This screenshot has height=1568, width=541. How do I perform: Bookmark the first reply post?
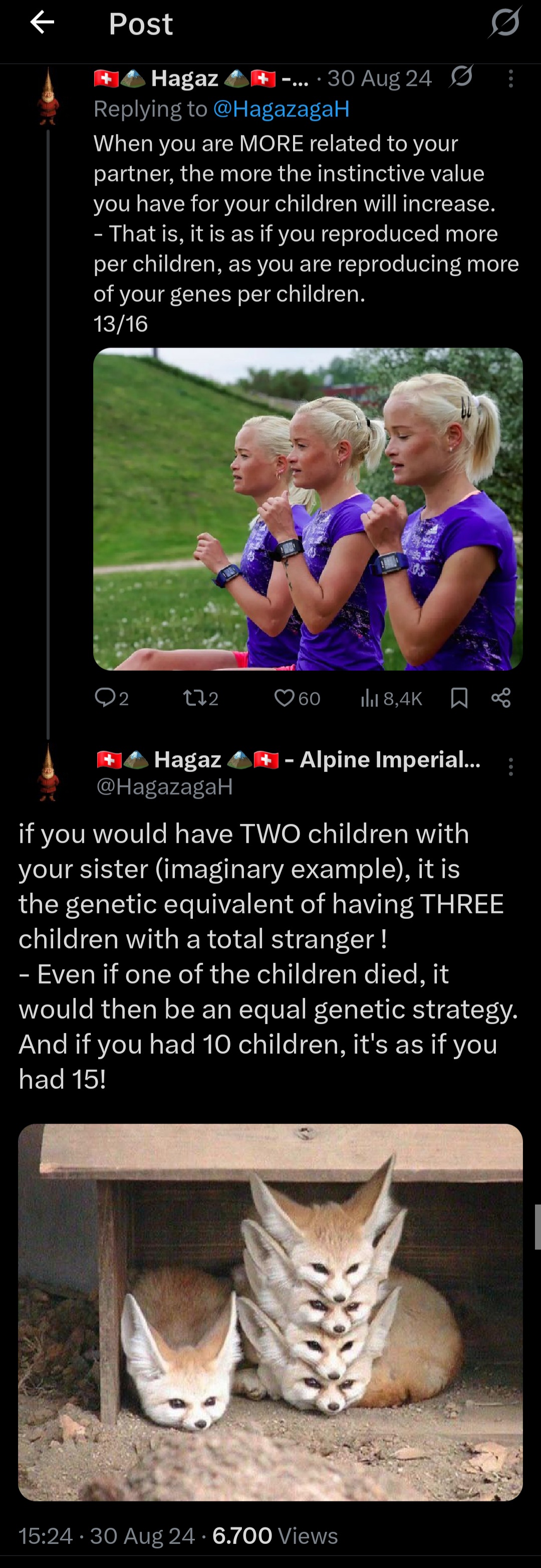[459, 698]
